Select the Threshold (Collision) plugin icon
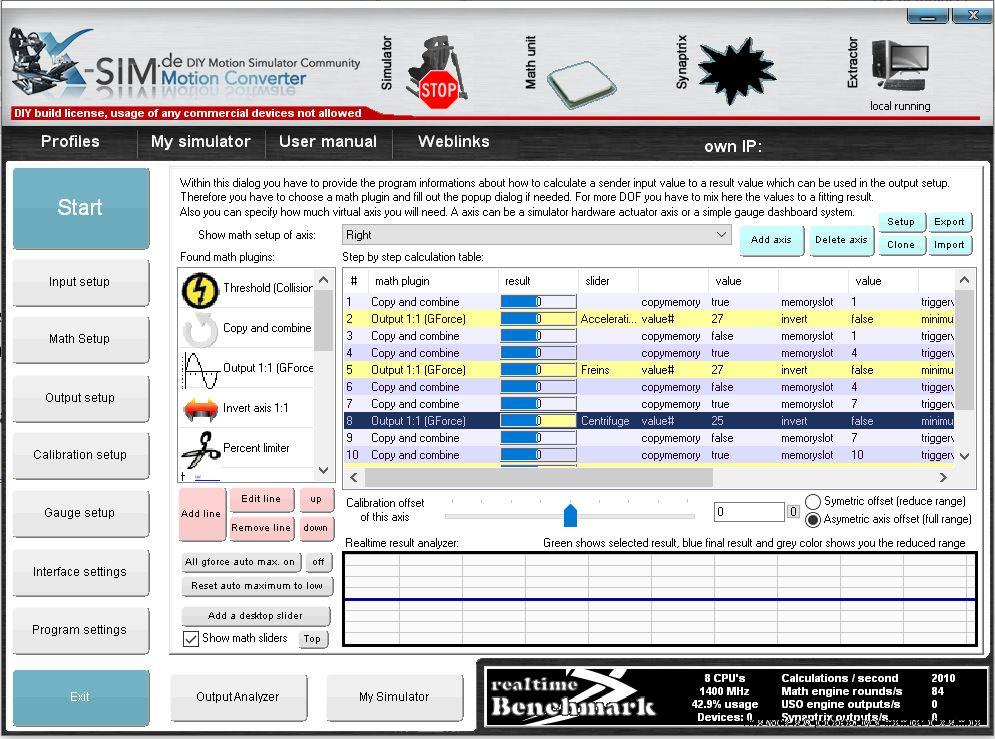The height and width of the screenshot is (739, 995). tap(200, 289)
